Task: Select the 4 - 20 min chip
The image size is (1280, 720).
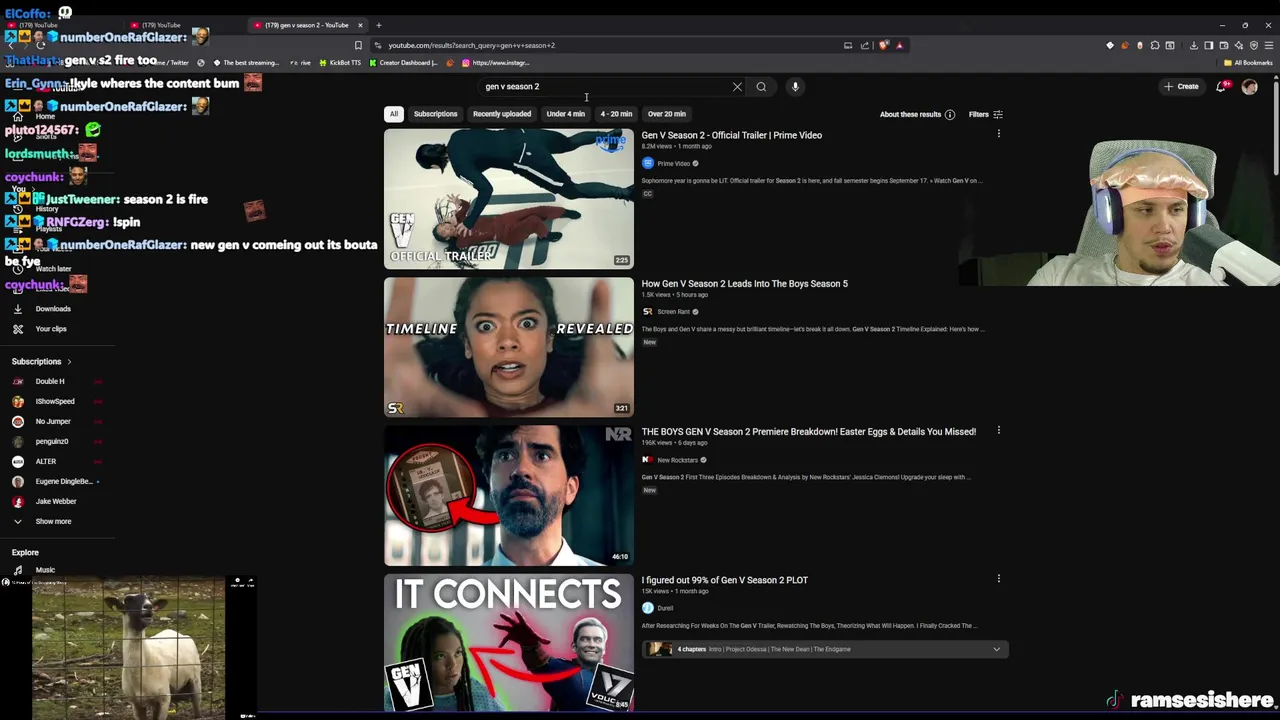Action: (616, 114)
